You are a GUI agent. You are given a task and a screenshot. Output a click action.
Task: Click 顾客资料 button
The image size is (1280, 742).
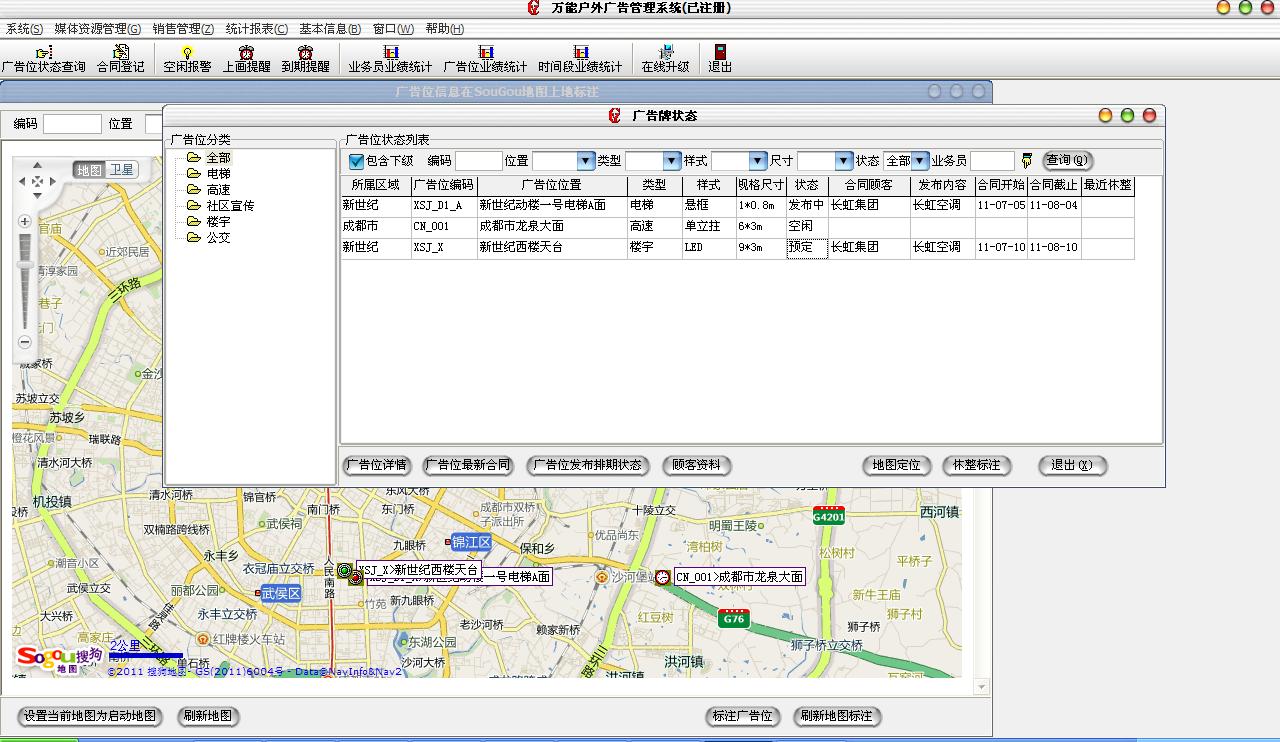click(x=697, y=465)
